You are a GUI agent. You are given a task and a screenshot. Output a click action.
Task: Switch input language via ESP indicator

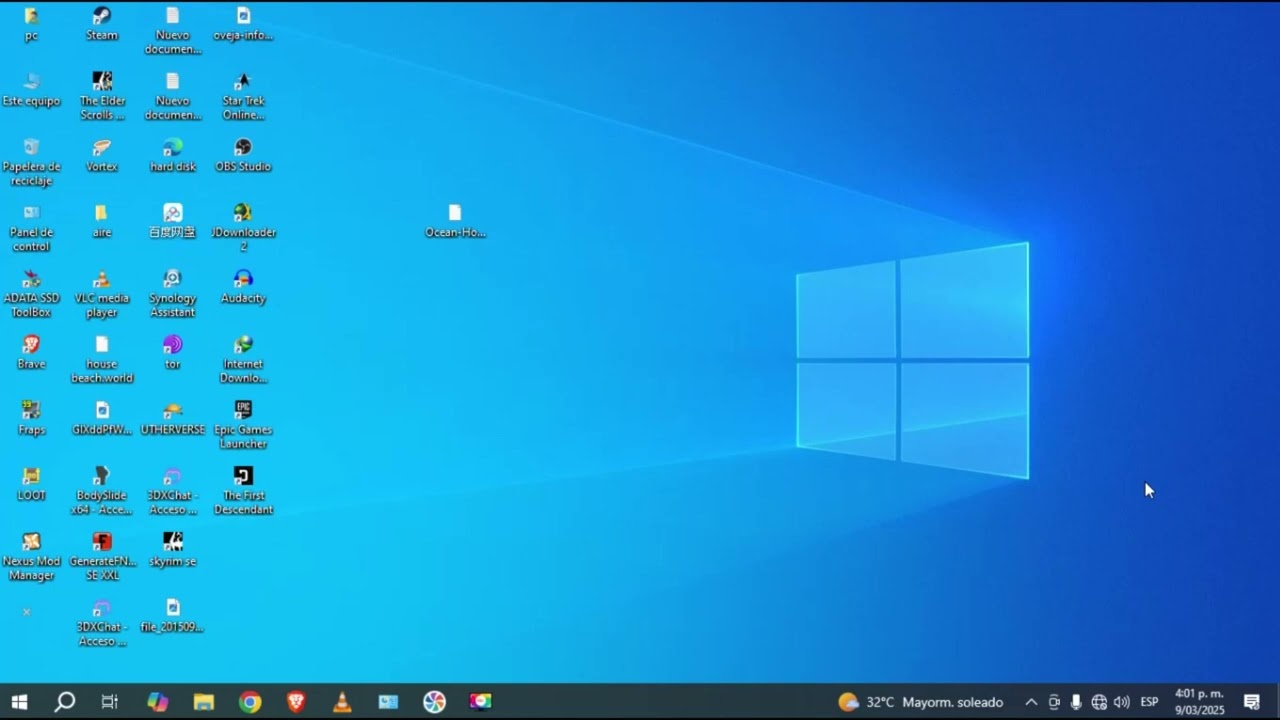[x=1149, y=702]
